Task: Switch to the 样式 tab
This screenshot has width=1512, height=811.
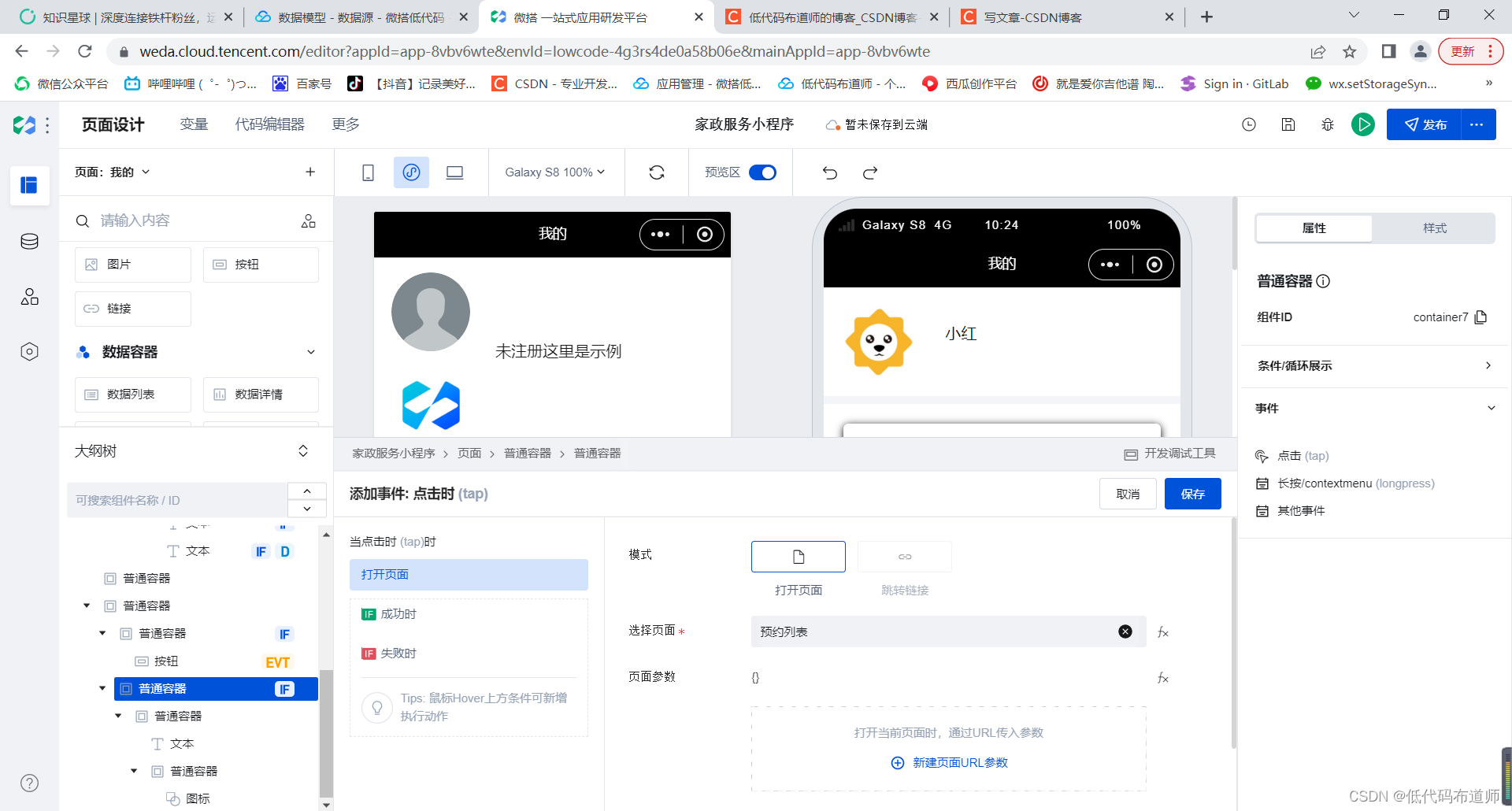Action: 1434,228
